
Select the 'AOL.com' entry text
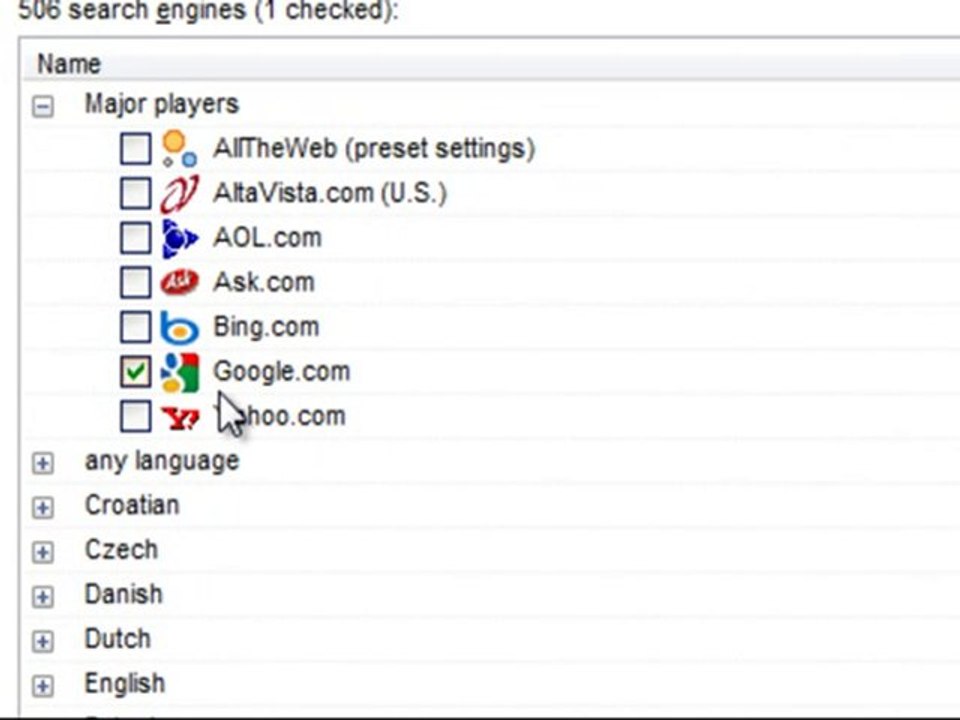point(267,238)
